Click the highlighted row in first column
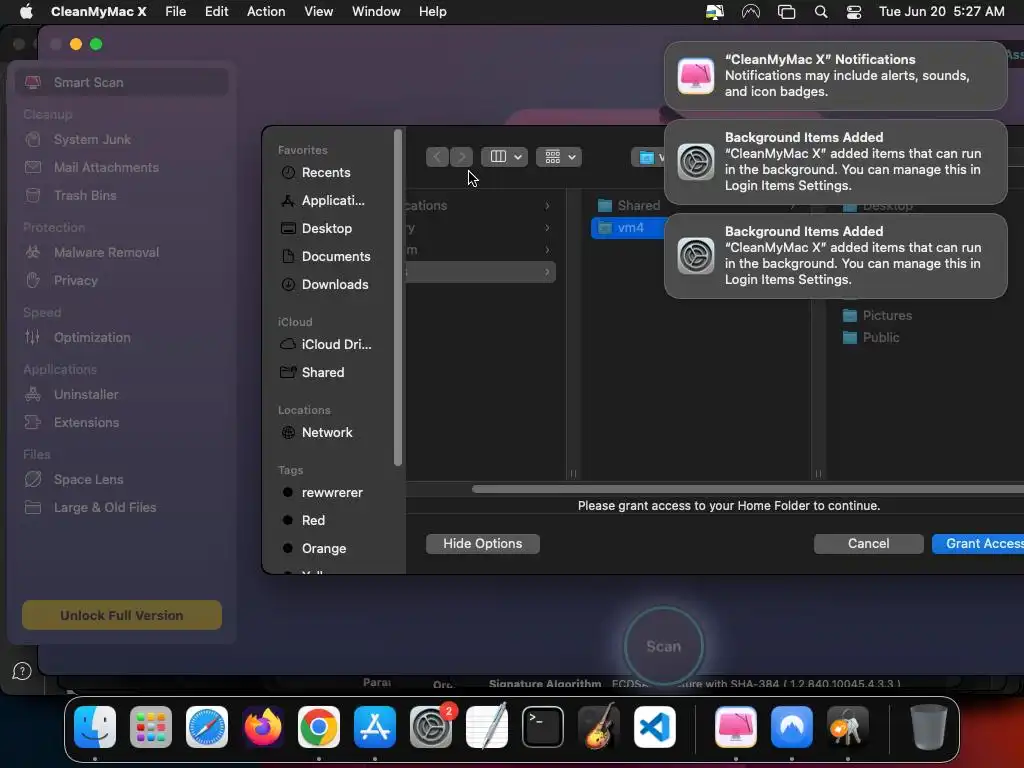The height and width of the screenshot is (768, 1024). point(481,272)
